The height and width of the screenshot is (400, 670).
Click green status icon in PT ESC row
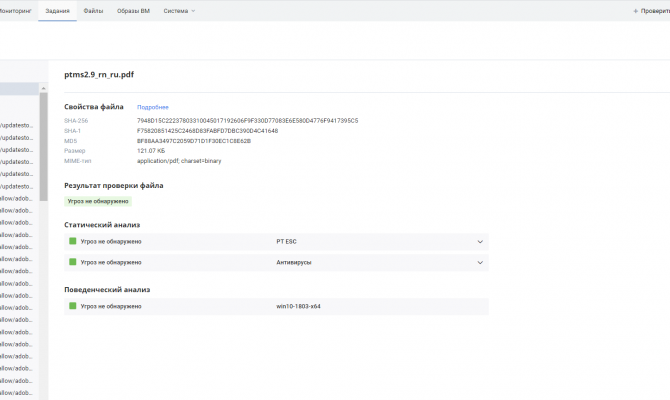click(x=73, y=241)
